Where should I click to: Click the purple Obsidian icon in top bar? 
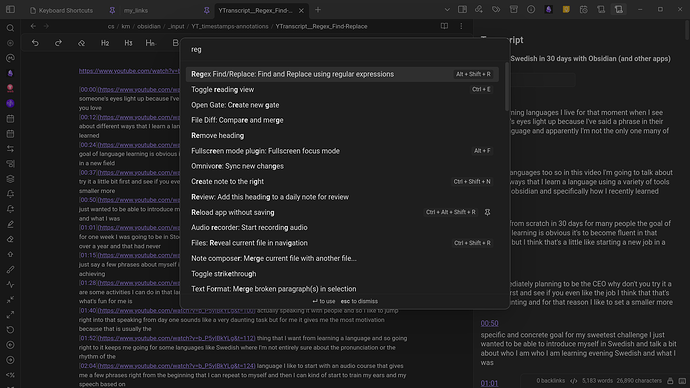[548, 10]
